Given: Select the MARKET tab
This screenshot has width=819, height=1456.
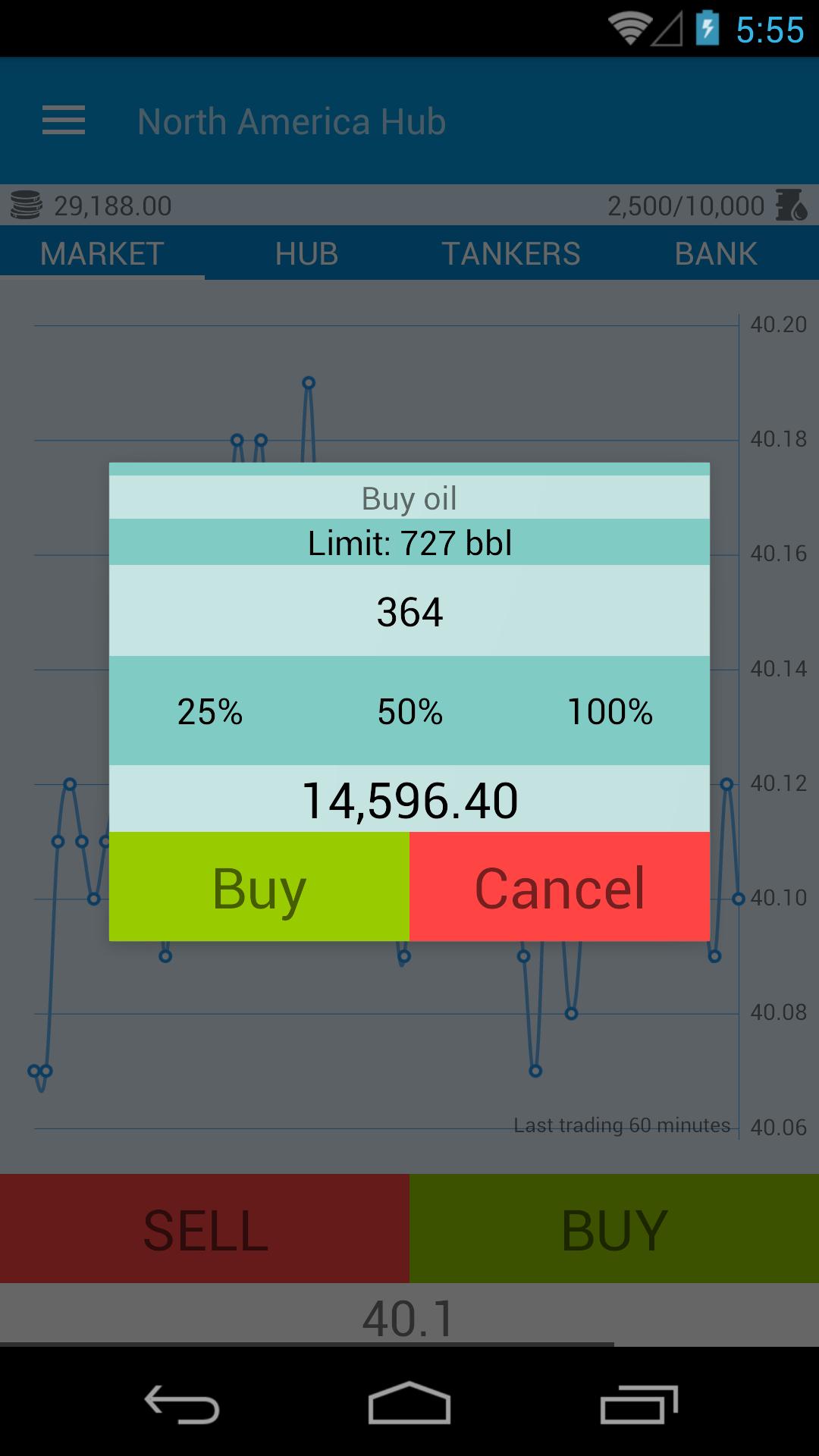Looking at the screenshot, I should [101, 253].
